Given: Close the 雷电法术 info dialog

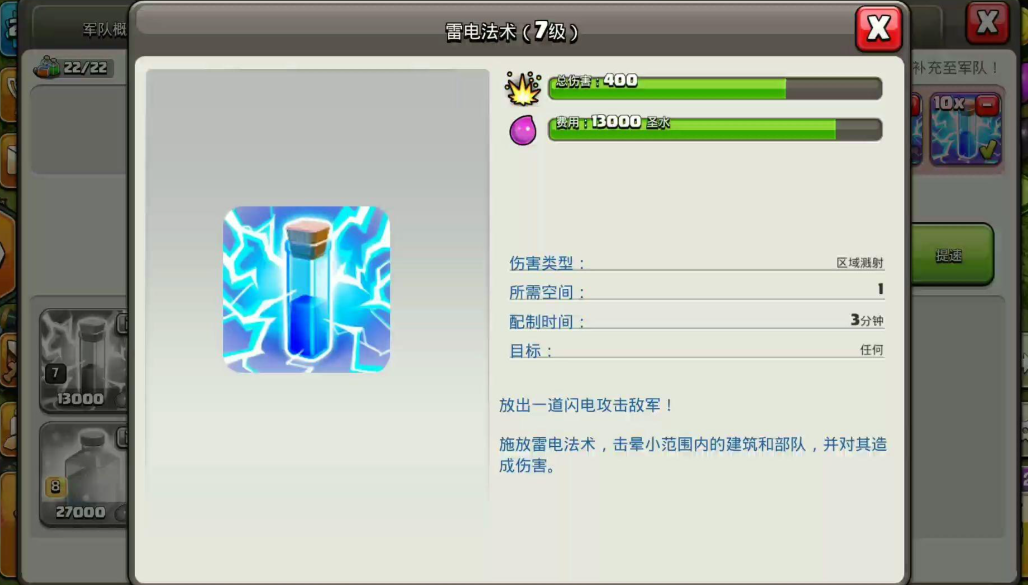Looking at the screenshot, I should (879, 28).
